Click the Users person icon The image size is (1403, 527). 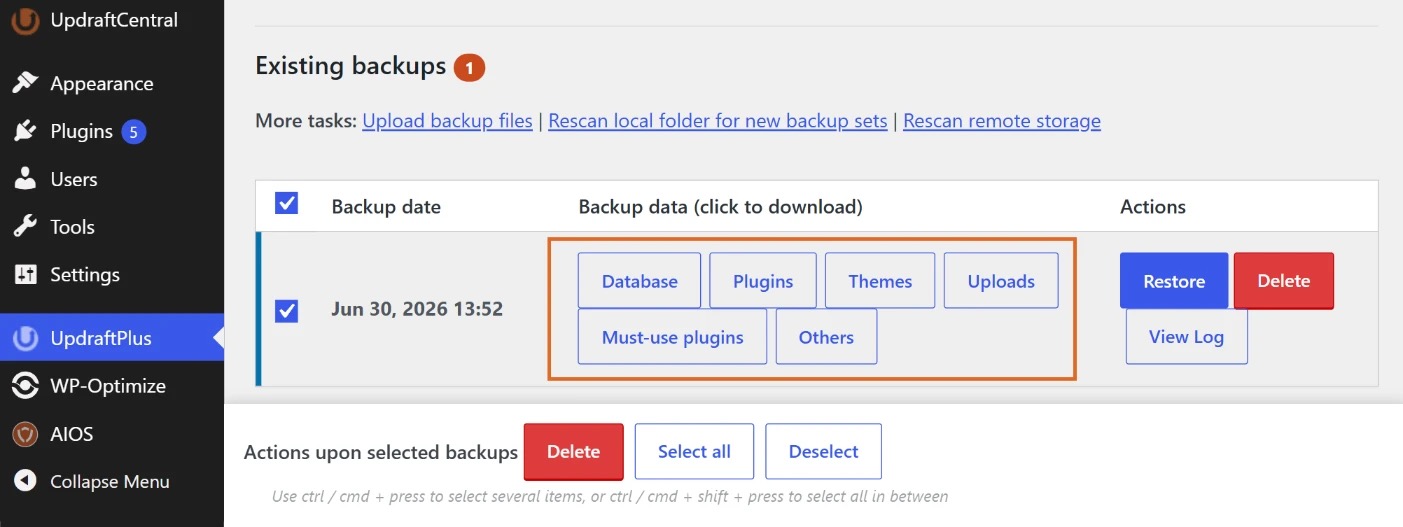(25, 179)
